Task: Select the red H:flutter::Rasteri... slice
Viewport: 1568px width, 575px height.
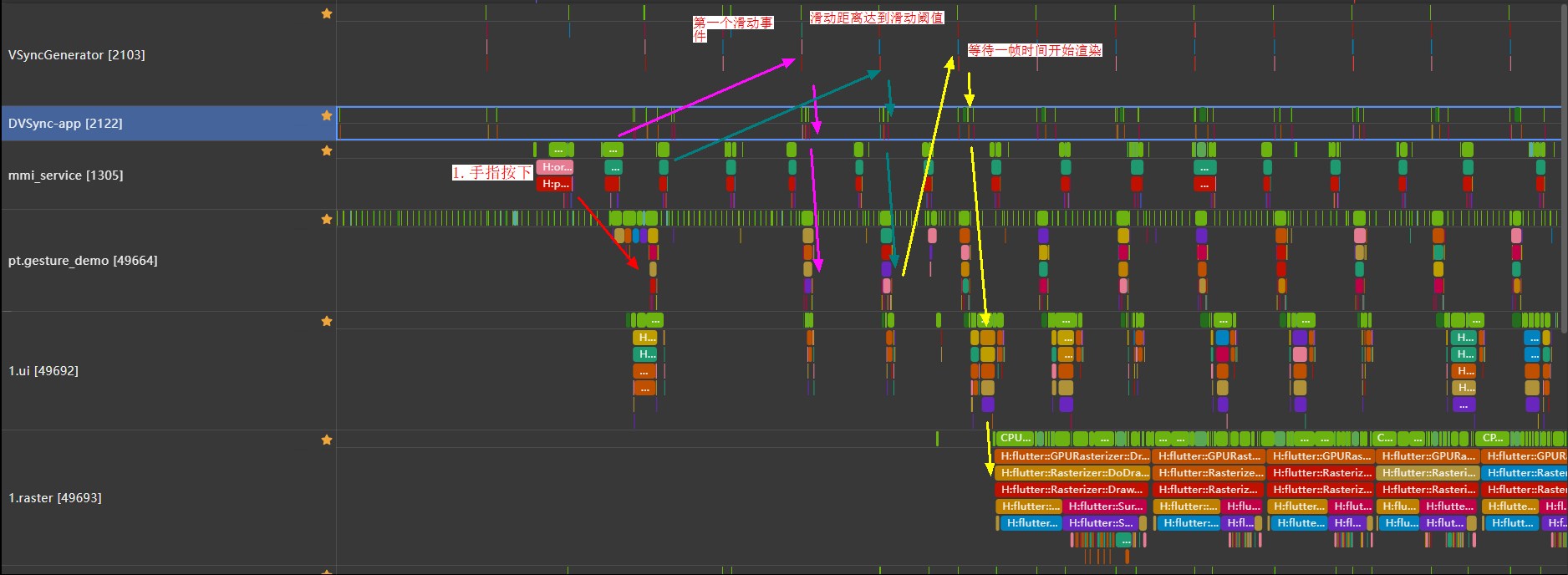Action: click(x=1428, y=490)
